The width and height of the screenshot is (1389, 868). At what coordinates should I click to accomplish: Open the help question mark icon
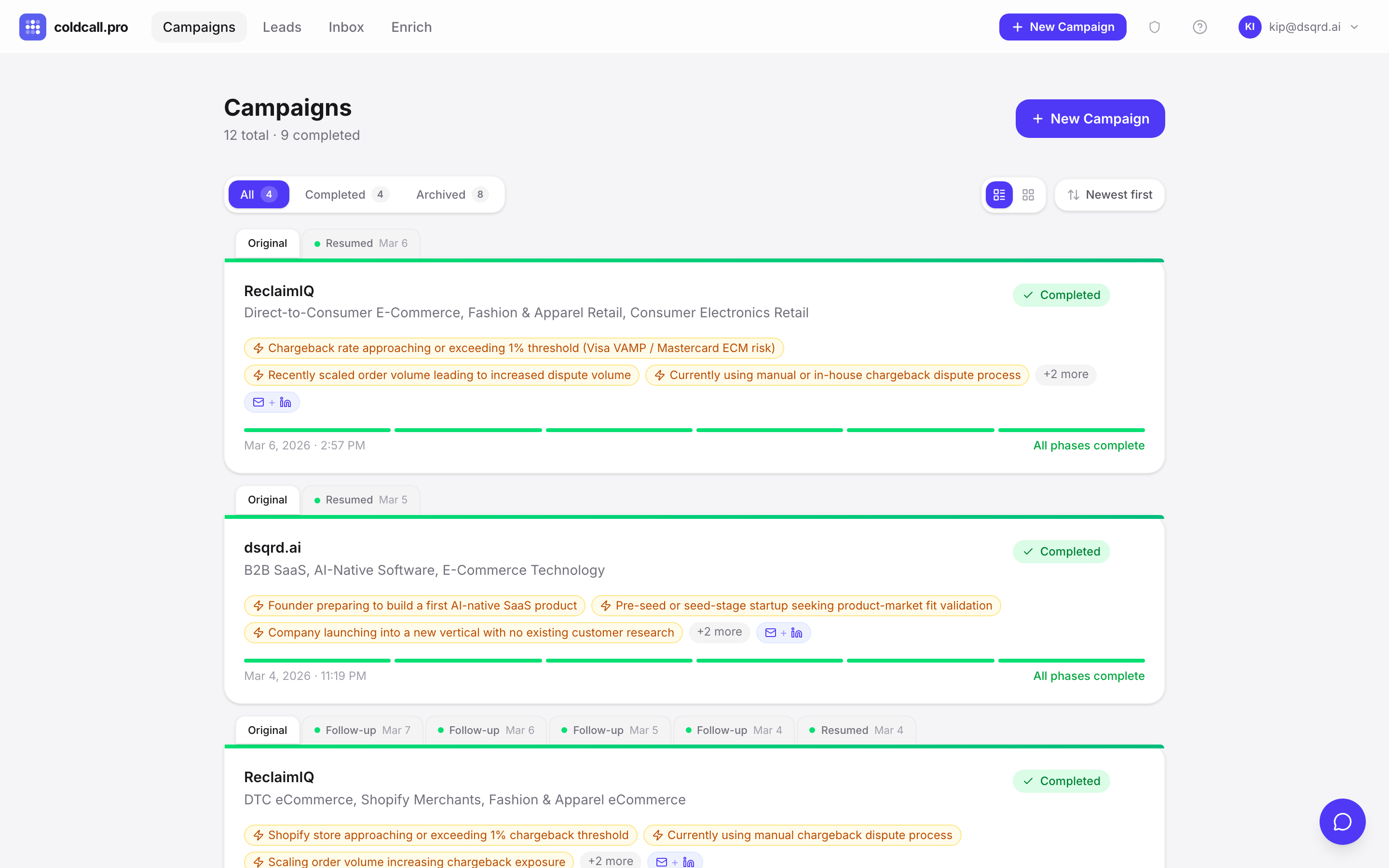1199,27
